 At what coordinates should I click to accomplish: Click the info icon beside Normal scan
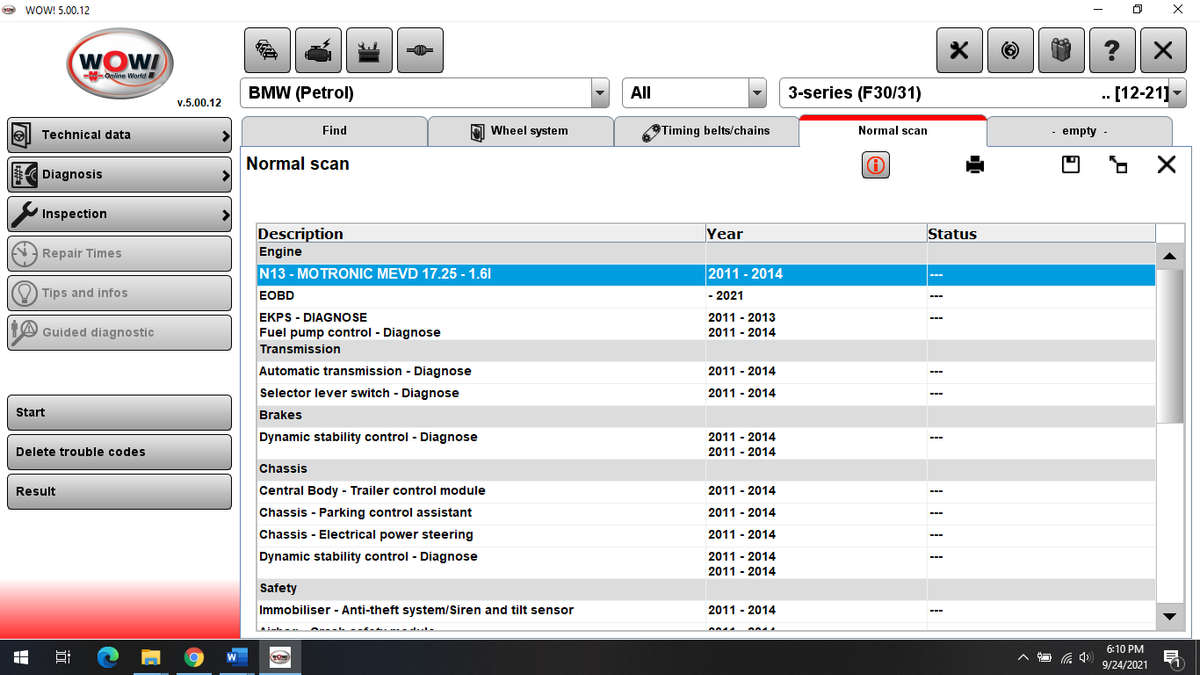point(875,165)
